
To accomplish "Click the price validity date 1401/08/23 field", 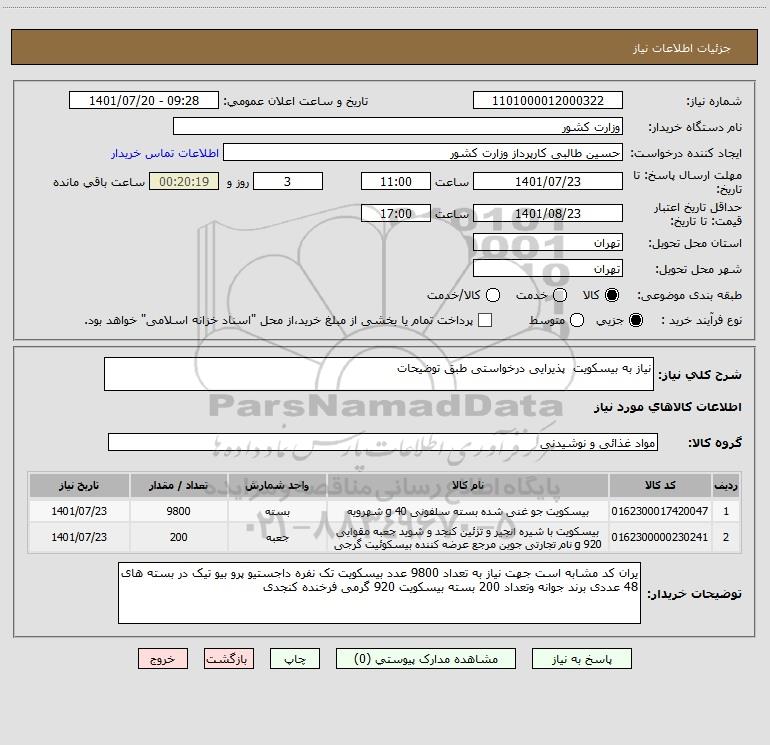I will pos(548,213).
